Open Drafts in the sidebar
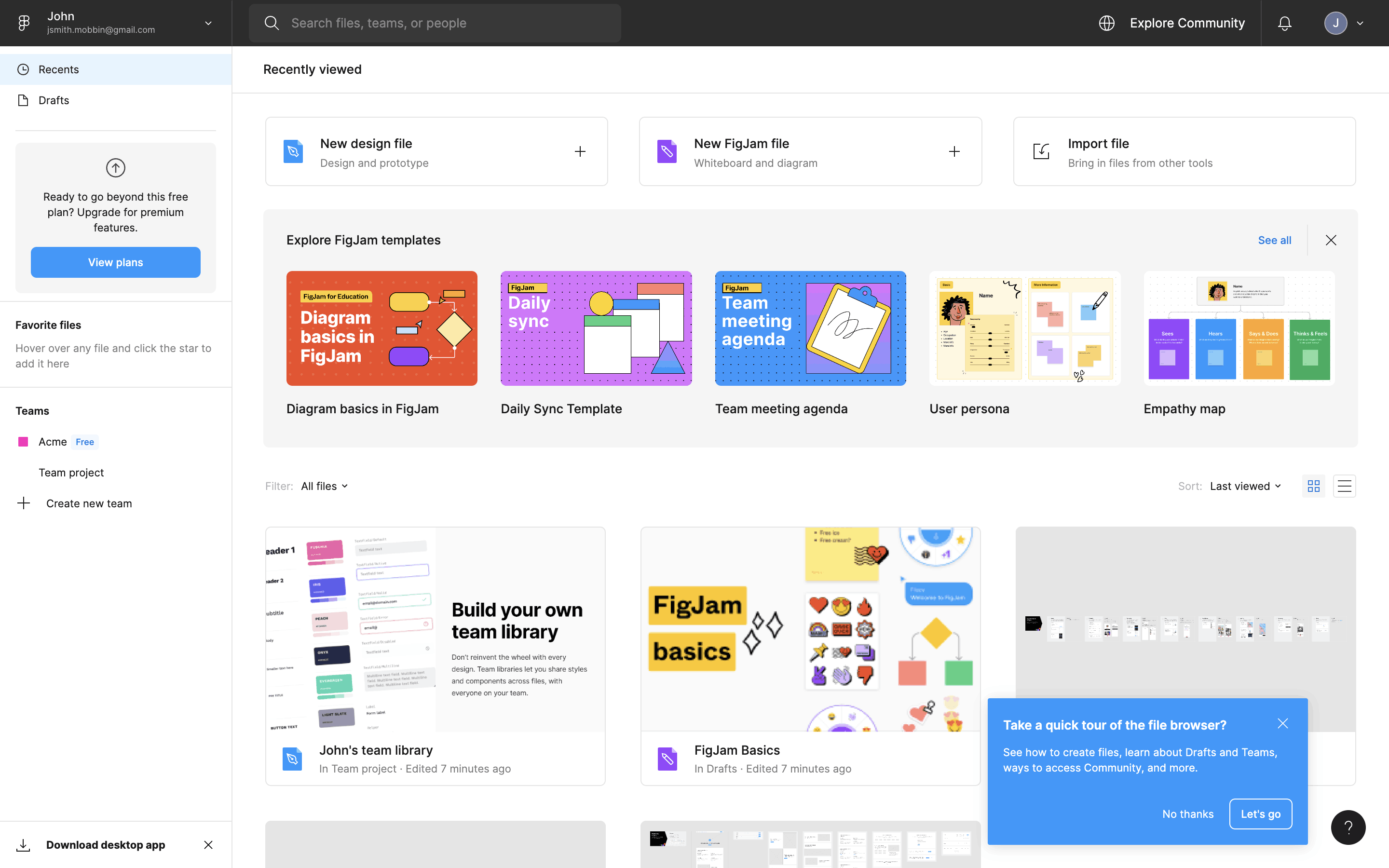The image size is (1389, 868). pos(54,100)
